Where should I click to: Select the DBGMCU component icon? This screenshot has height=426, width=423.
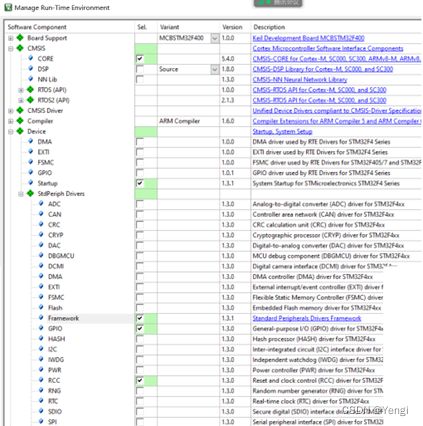(41, 255)
